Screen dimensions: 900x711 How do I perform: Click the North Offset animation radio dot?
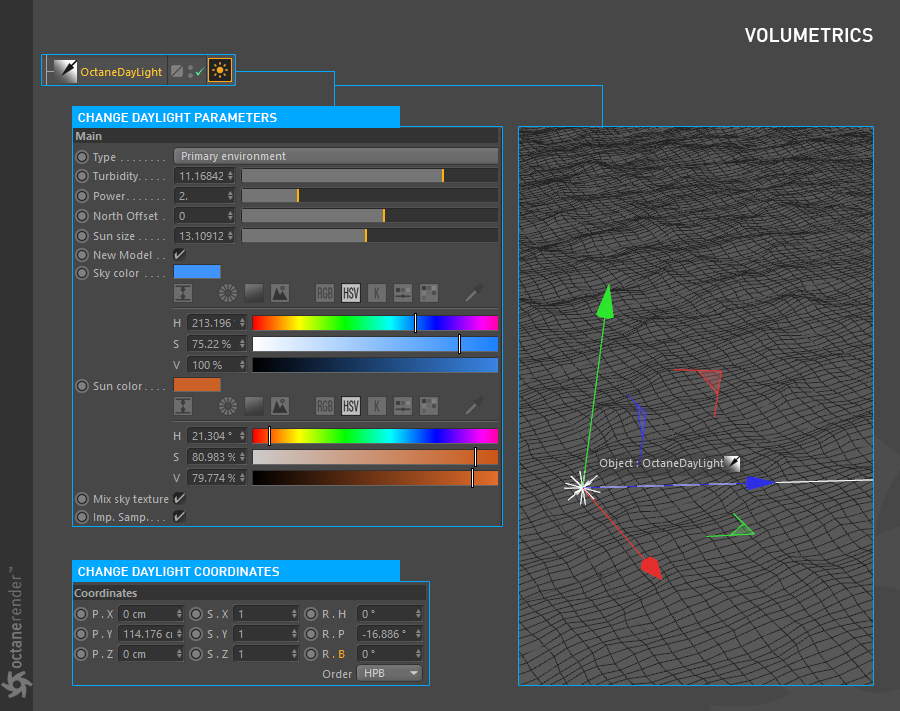point(82,216)
